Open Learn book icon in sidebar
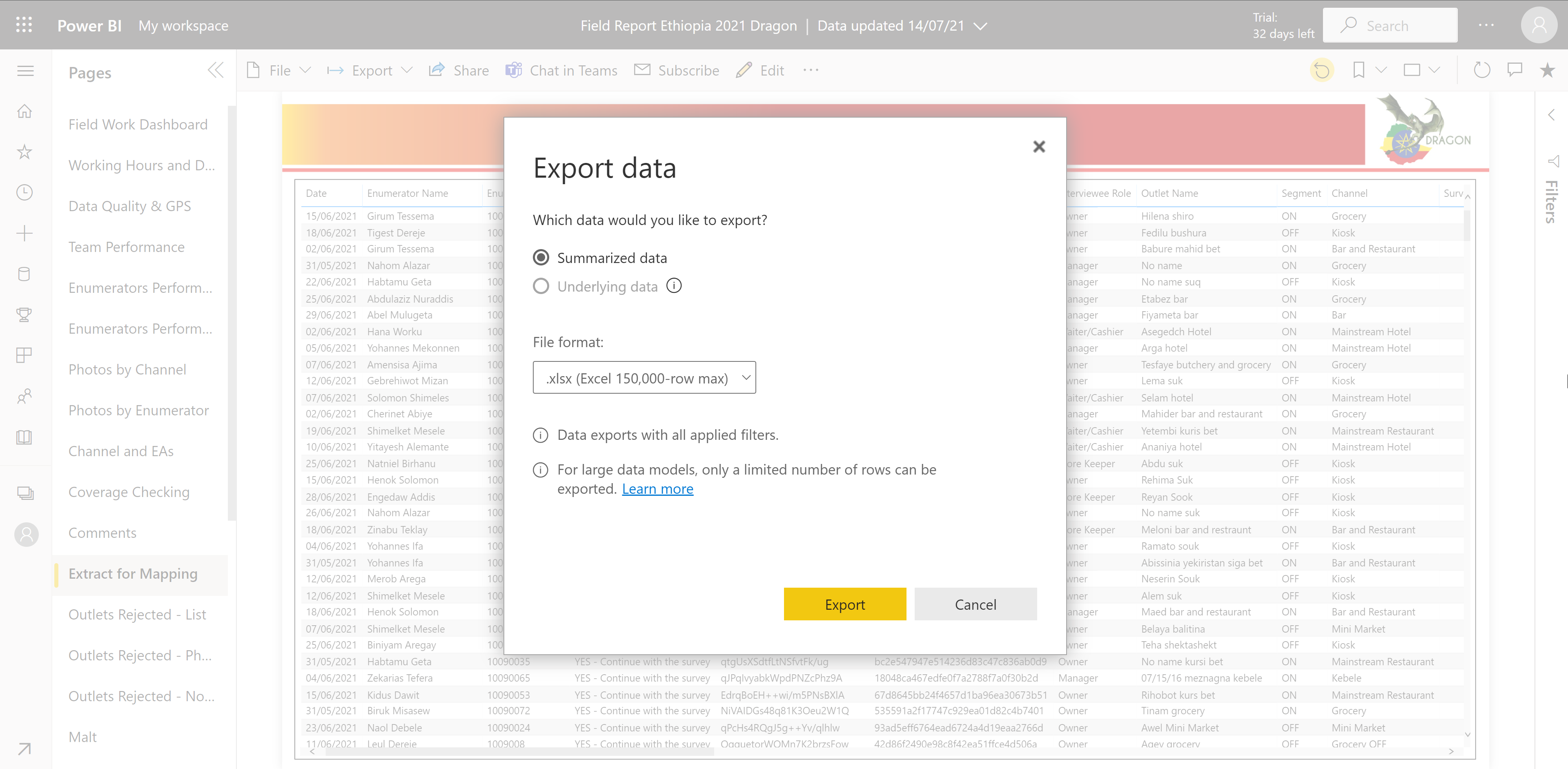1568x769 pixels. (x=24, y=437)
